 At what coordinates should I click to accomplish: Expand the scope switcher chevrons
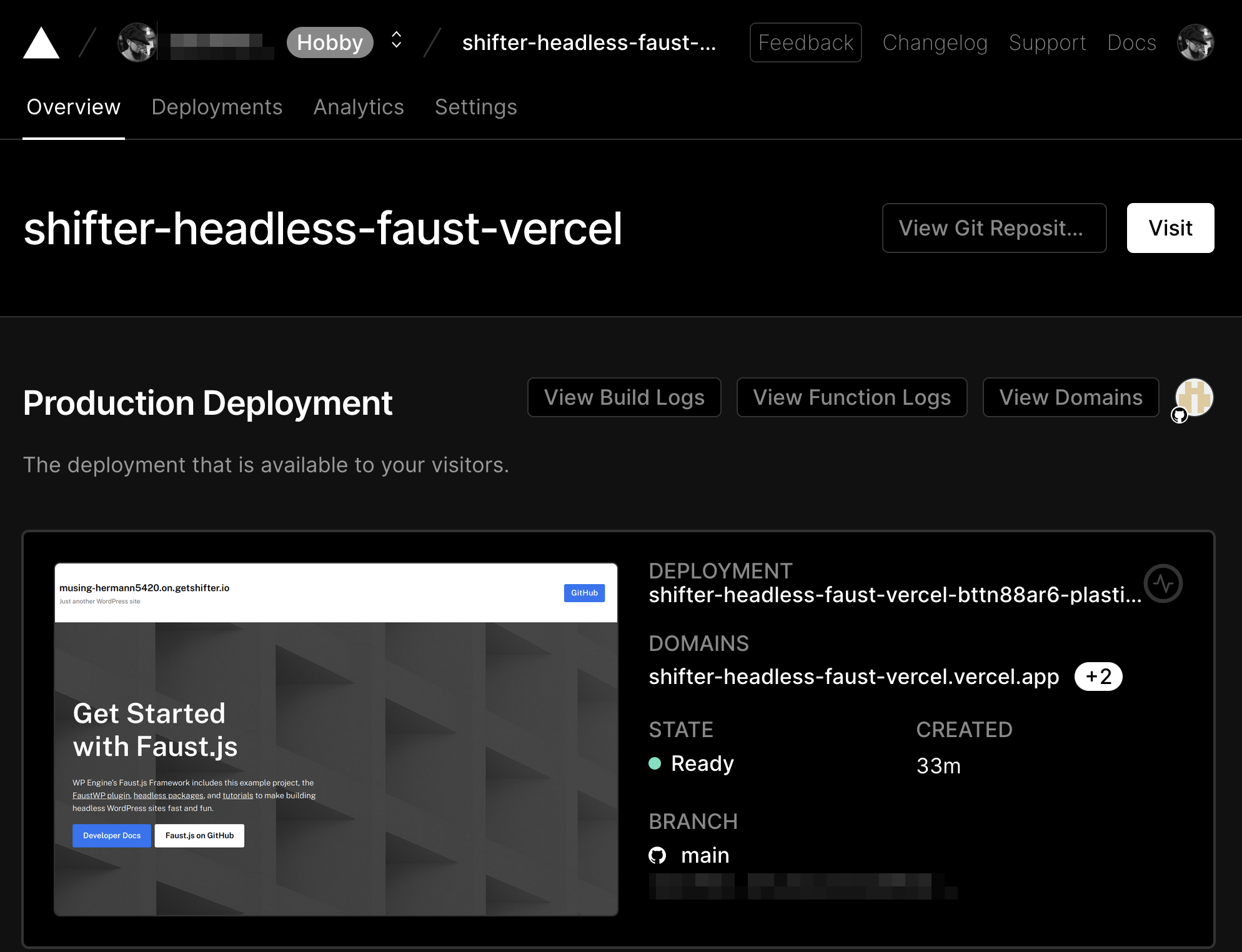(396, 41)
